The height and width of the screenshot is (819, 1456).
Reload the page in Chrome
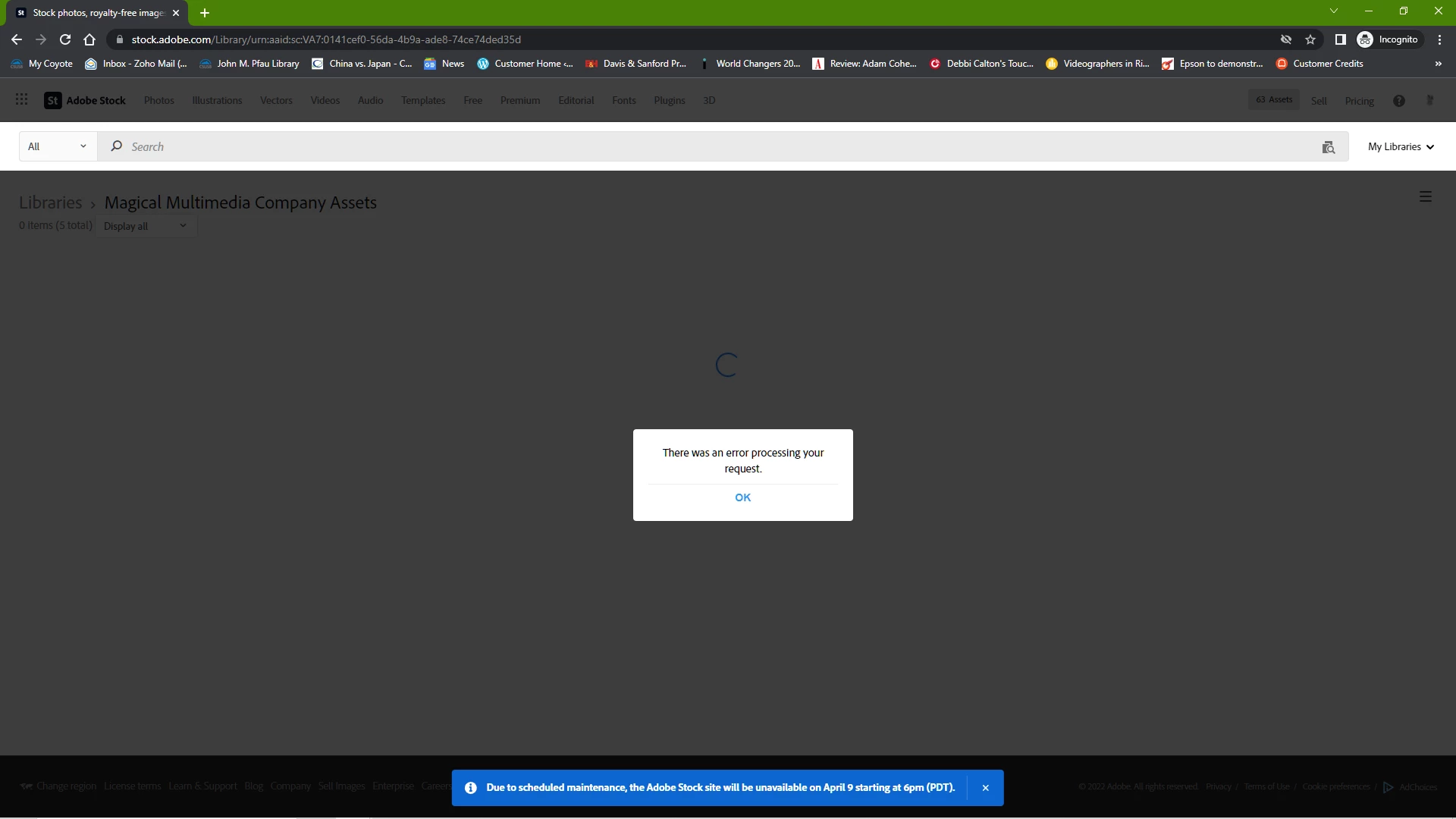pyautogui.click(x=65, y=39)
